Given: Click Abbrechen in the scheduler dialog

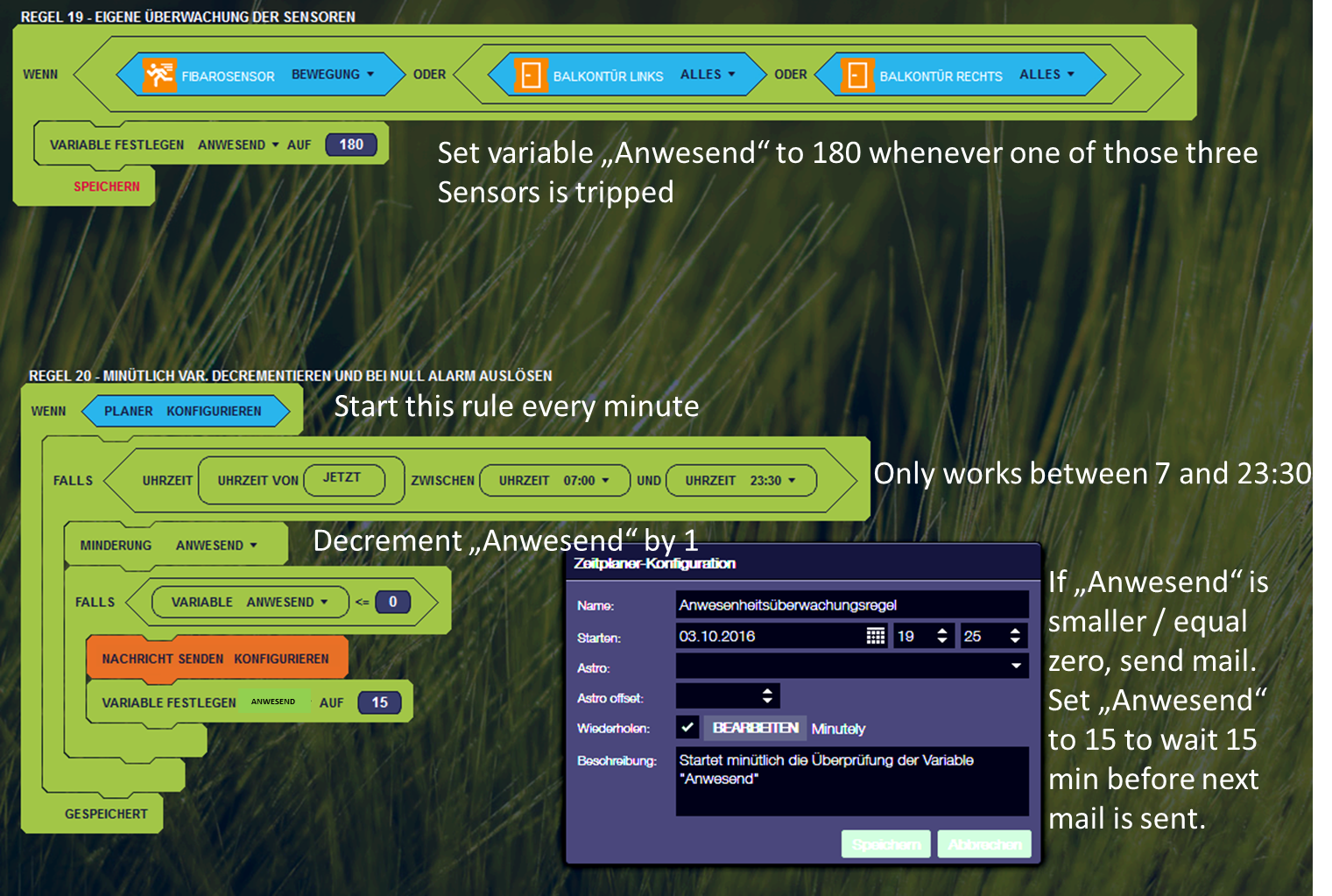Looking at the screenshot, I should [984, 844].
